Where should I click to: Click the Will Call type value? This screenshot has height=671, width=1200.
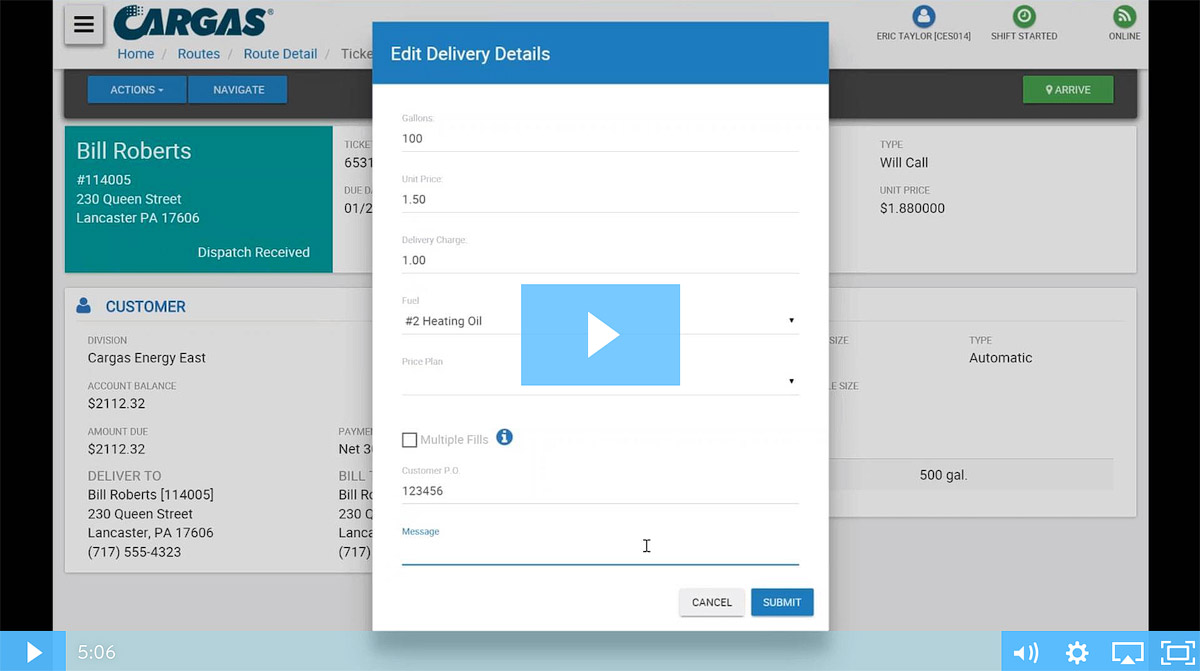pyautogui.click(x=904, y=163)
